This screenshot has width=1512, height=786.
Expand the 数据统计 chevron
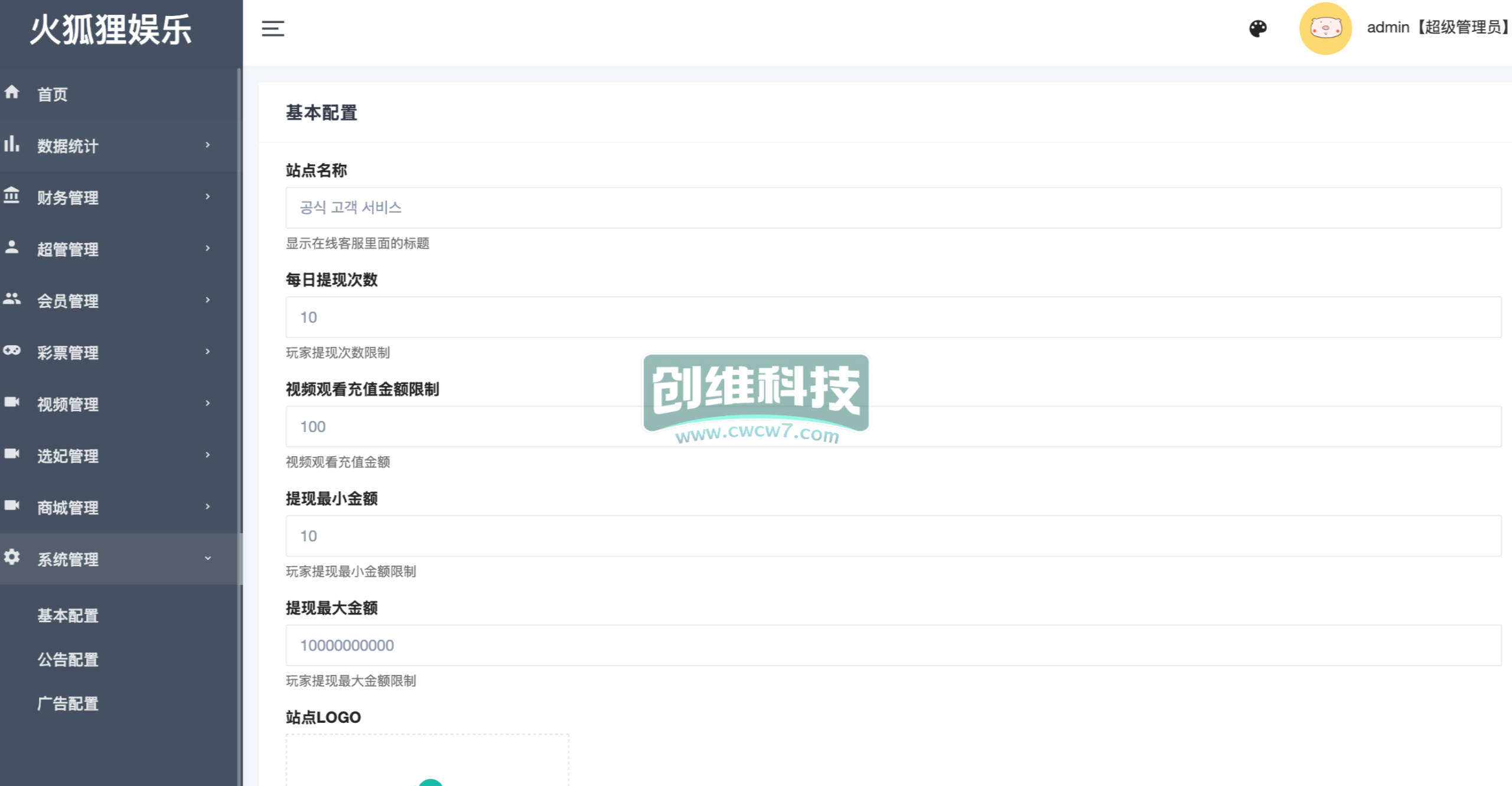click(x=208, y=145)
